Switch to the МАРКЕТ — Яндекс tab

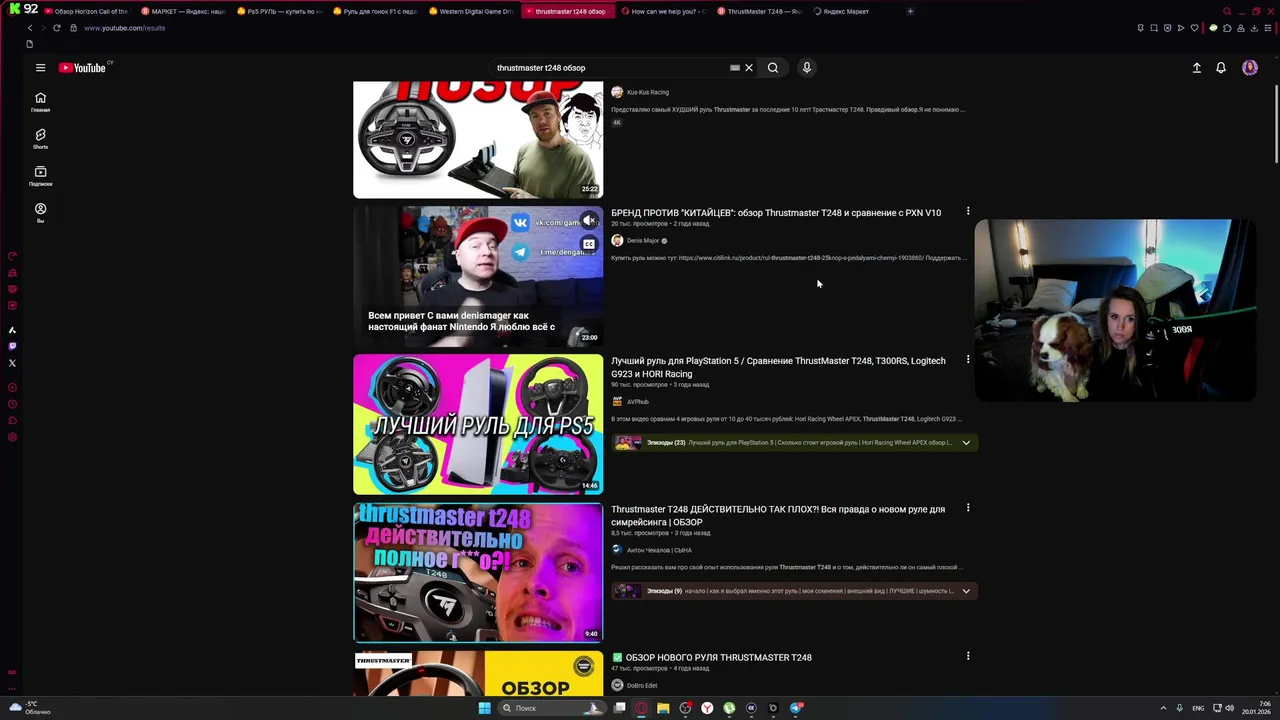(183, 11)
